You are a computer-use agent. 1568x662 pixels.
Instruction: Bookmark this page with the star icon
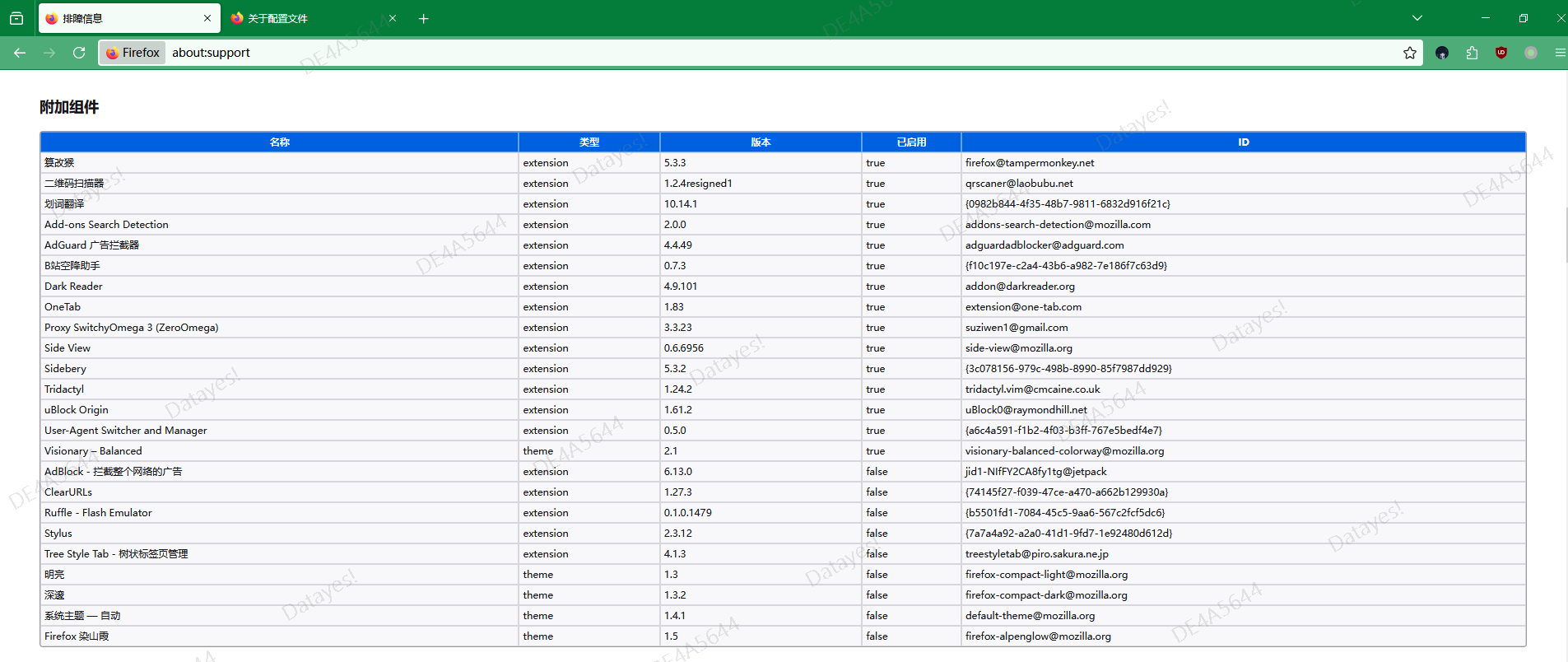(x=1409, y=53)
